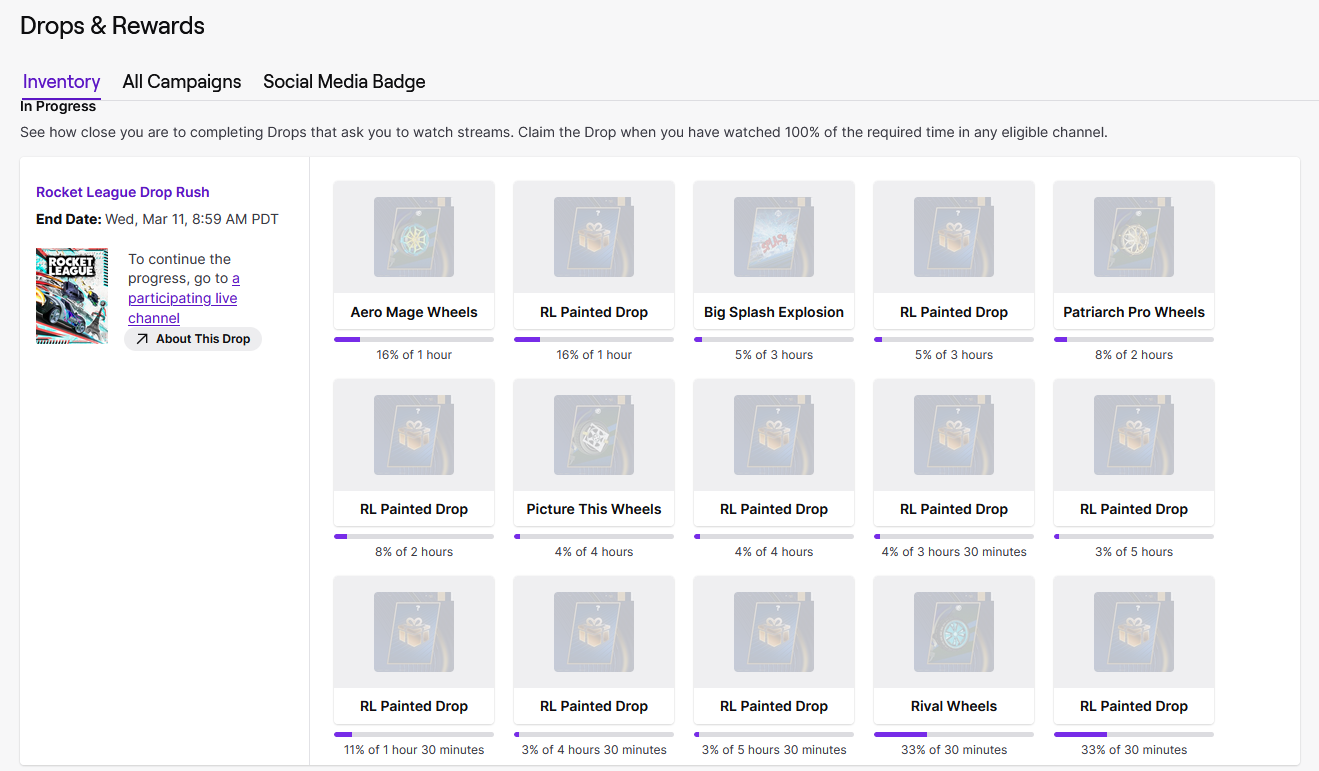Select the Rival Wheels progress bar

coord(954,734)
